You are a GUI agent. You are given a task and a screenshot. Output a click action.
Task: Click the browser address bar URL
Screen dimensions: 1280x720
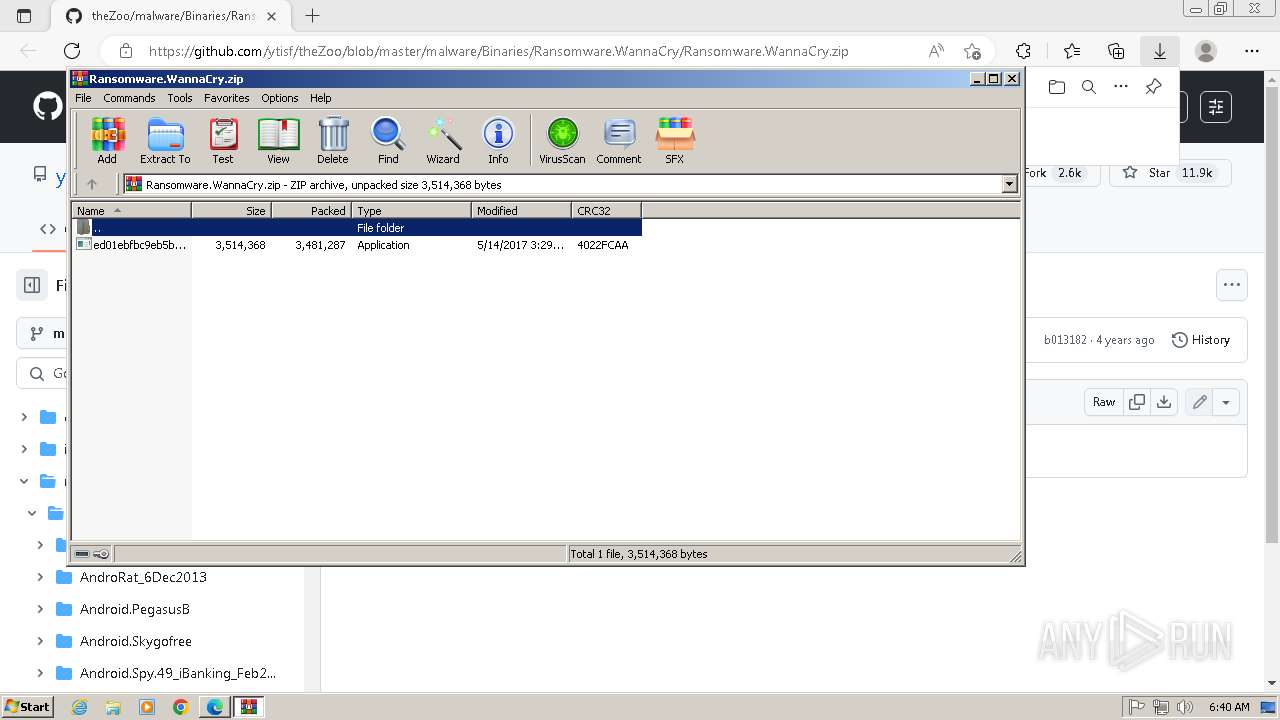click(x=498, y=51)
